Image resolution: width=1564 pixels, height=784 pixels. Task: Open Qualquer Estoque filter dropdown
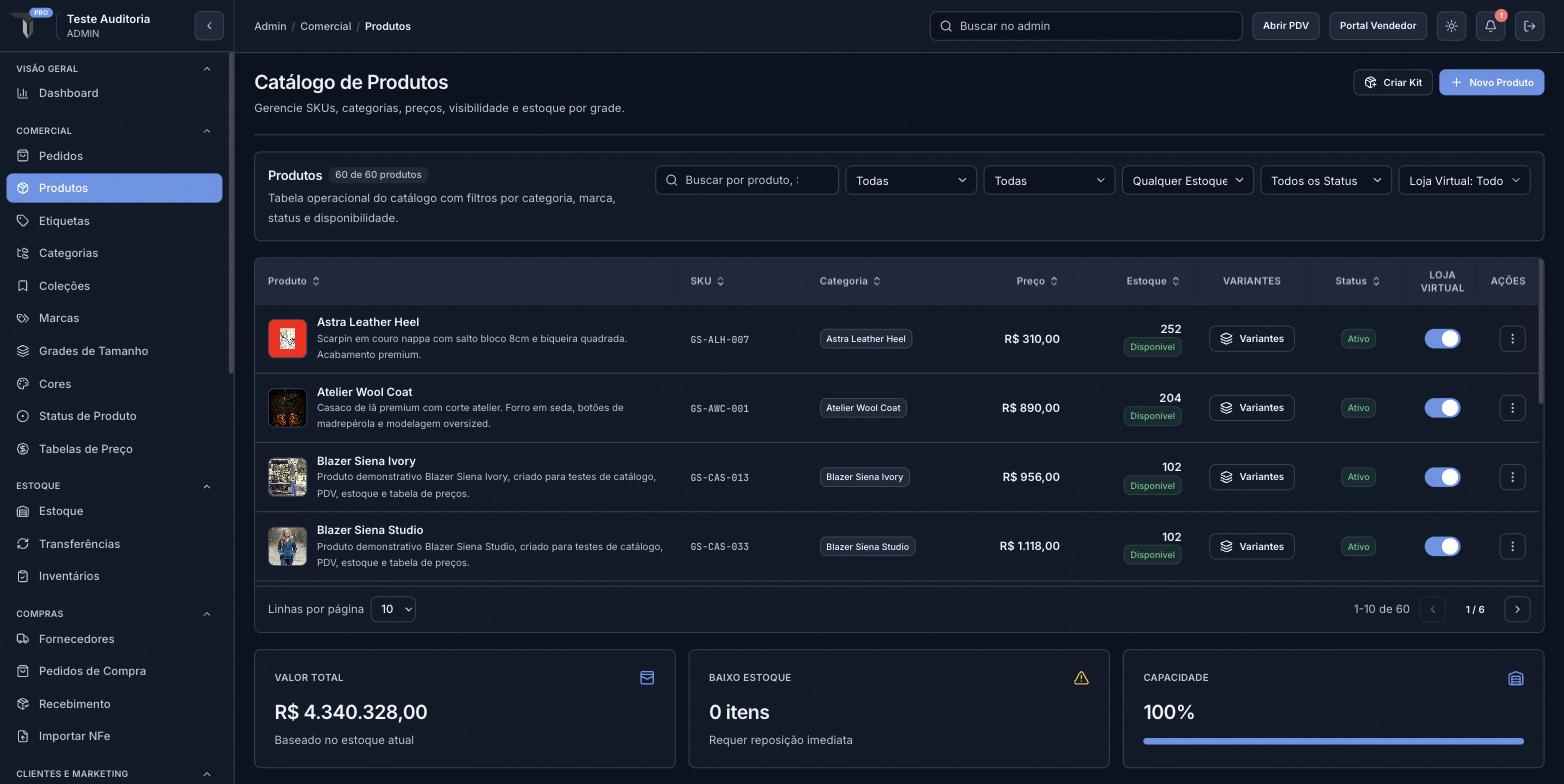pos(1187,180)
